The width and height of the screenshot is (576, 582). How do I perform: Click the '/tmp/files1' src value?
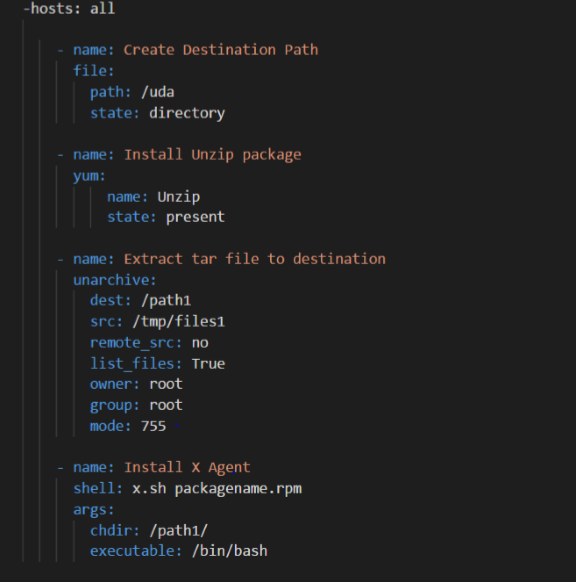[179, 321]
